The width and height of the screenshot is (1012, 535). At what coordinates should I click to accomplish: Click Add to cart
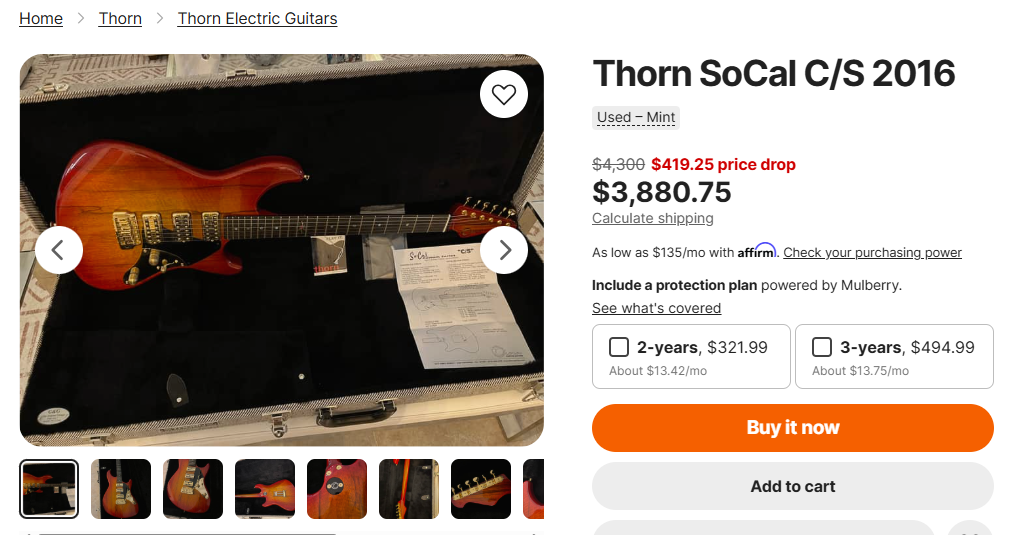(x=792, y=486)
